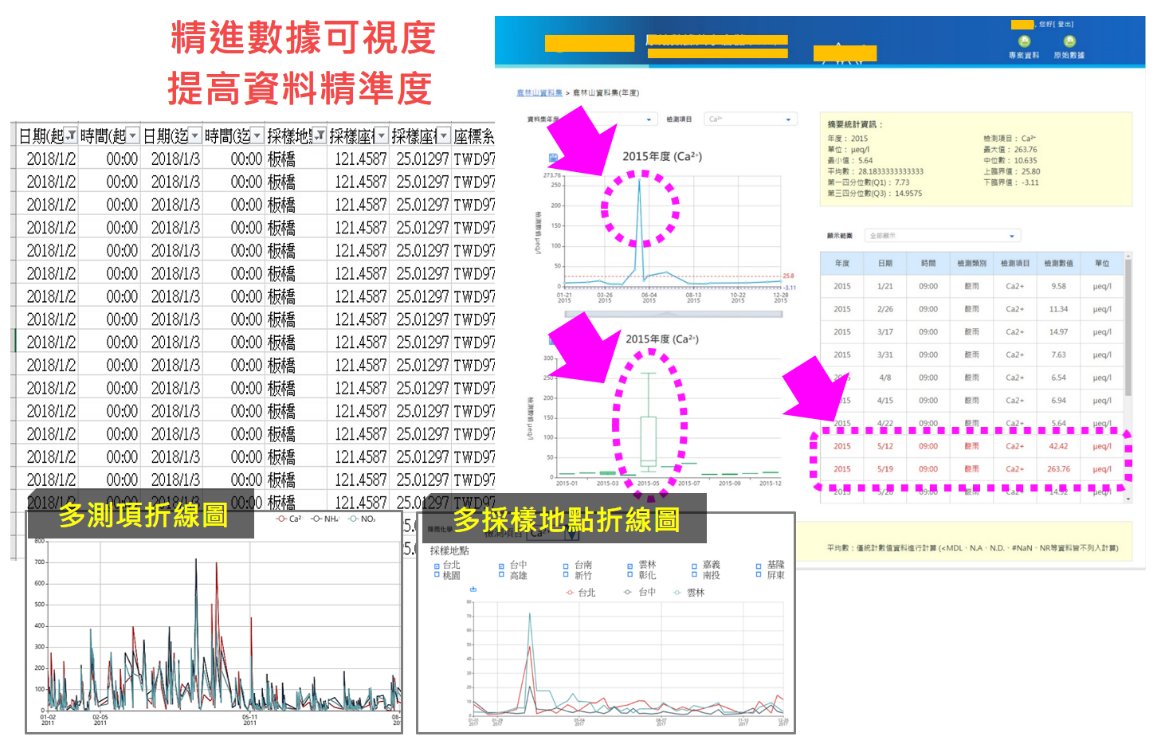Click the range slider below the 2015 line chart

pyautogui.click(x=673, y=315)
